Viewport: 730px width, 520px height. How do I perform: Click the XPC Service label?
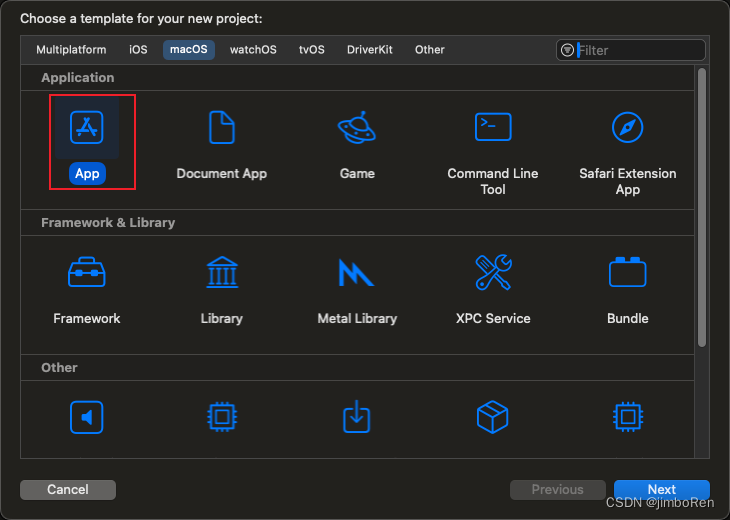(493, 318)
